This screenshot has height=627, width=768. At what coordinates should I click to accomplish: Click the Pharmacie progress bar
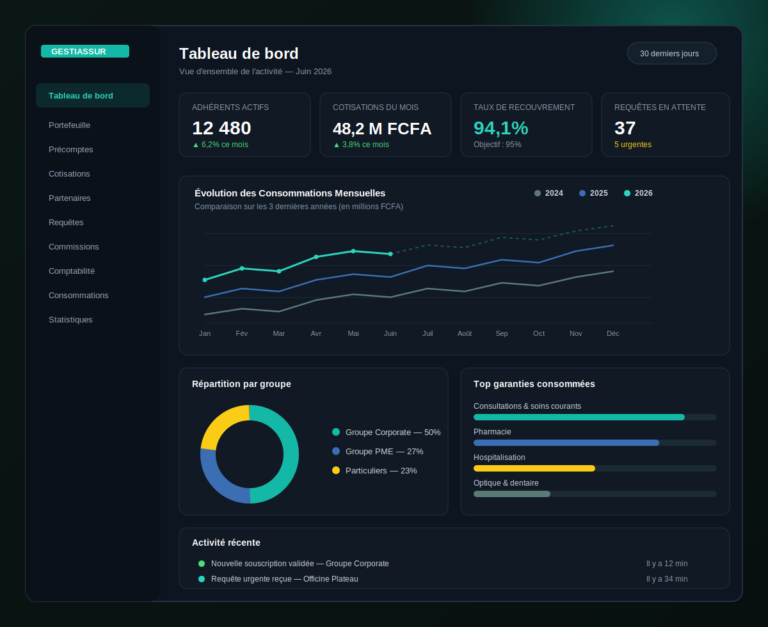[x=595, y=443]
